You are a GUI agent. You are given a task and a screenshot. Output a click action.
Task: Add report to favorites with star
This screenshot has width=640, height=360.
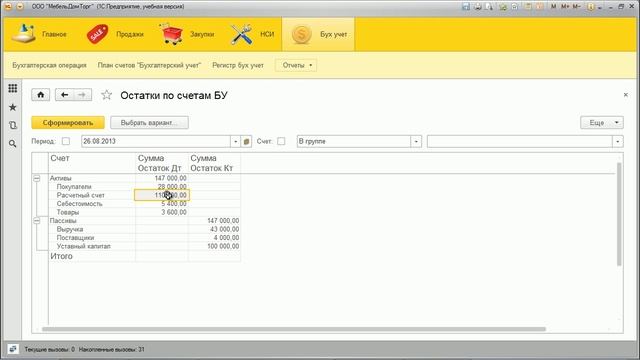(x=107, y=95)
